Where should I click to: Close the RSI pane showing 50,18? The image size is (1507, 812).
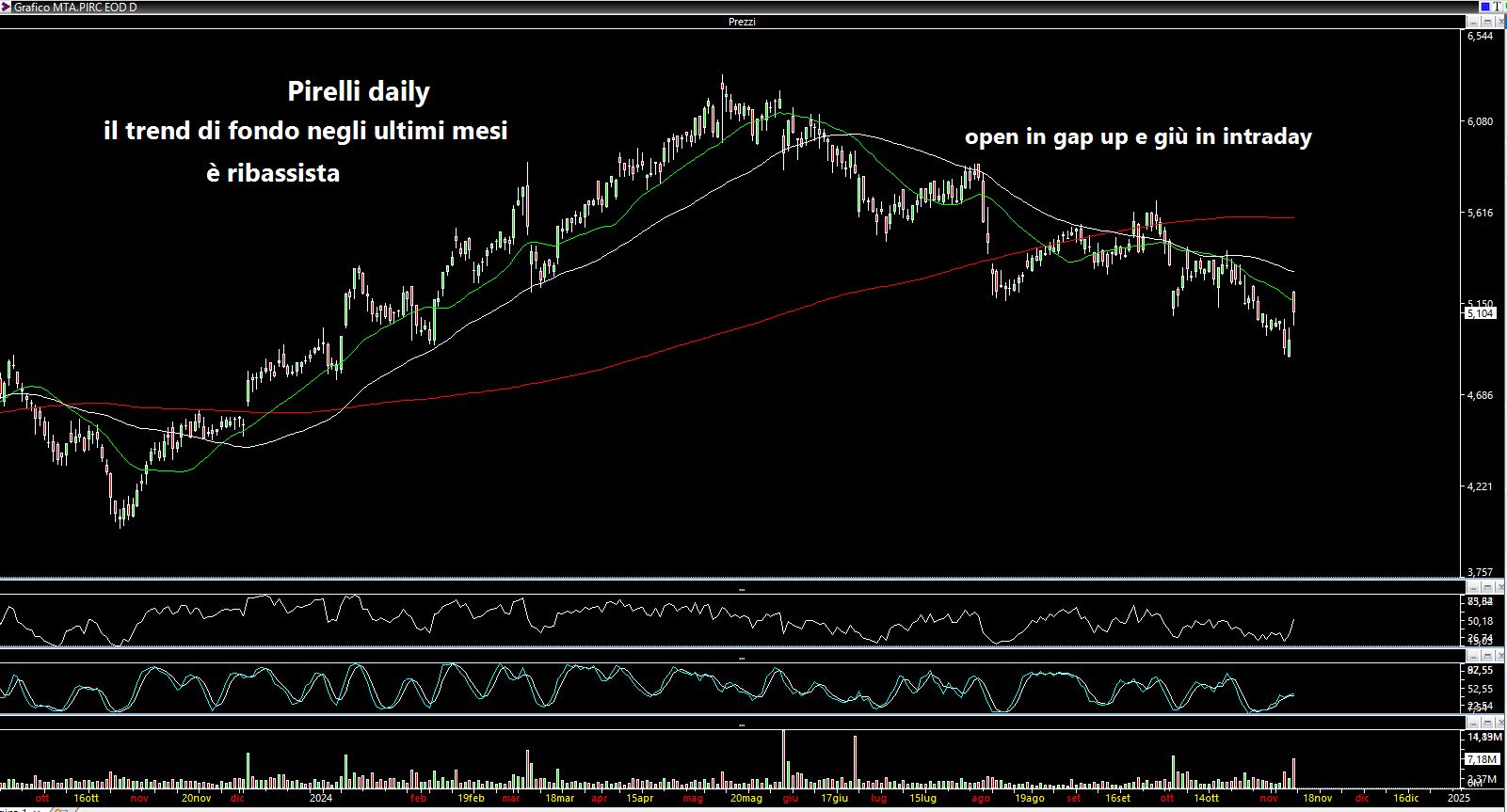(x=1499, y=588)
